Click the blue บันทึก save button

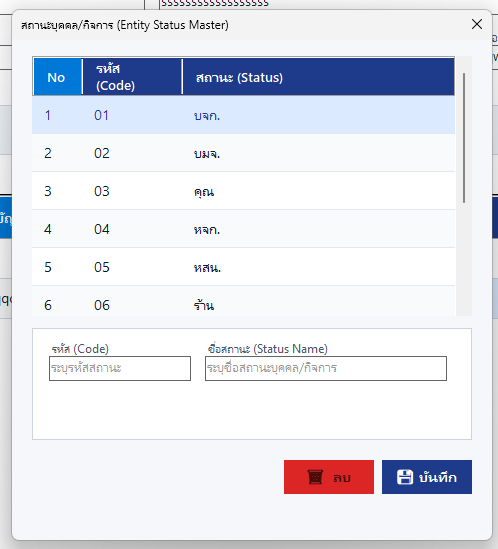[x=427, y=477]
